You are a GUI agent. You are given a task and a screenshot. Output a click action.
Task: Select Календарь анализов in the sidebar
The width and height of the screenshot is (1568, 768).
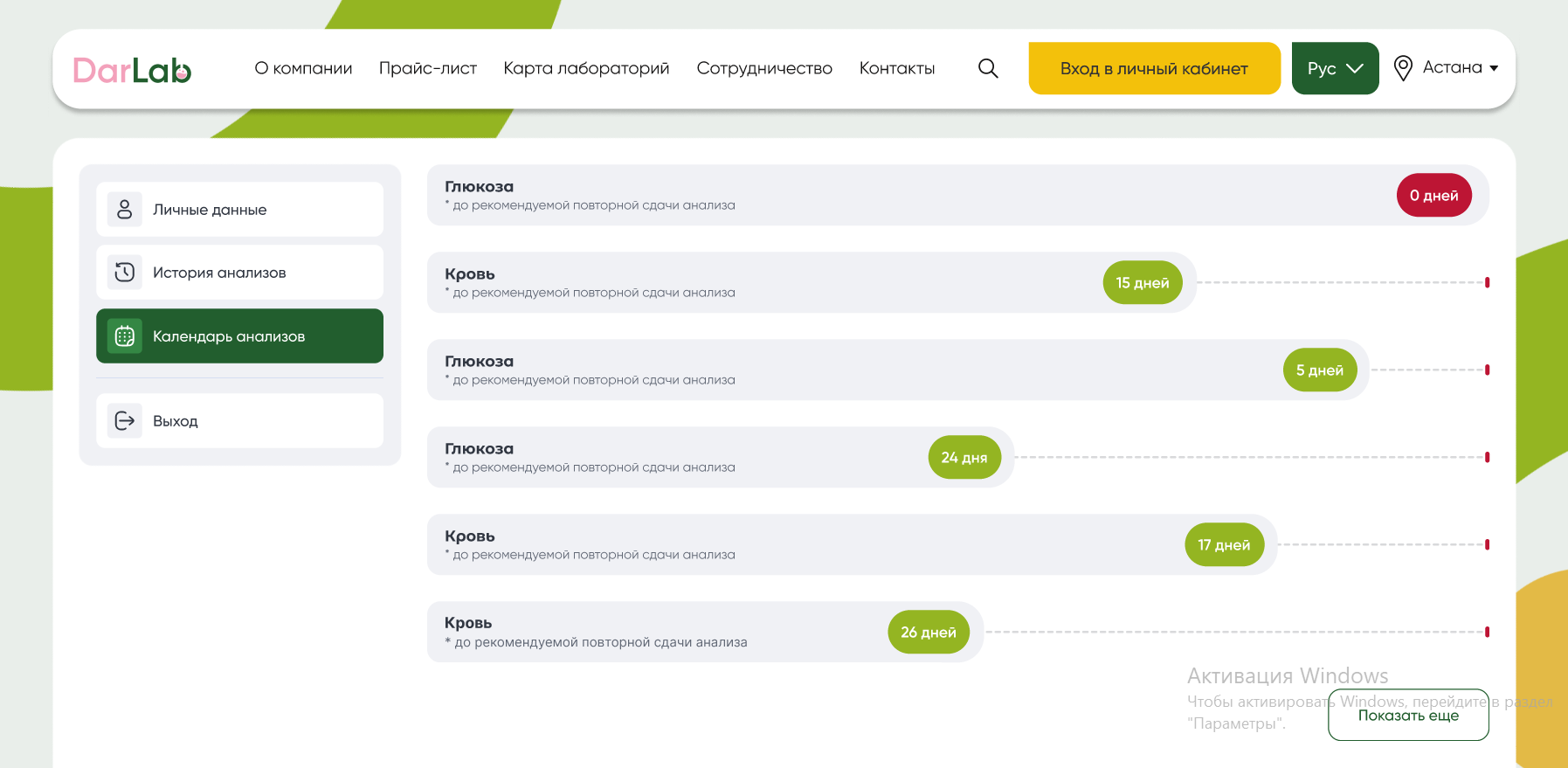(x=239, y=336)
